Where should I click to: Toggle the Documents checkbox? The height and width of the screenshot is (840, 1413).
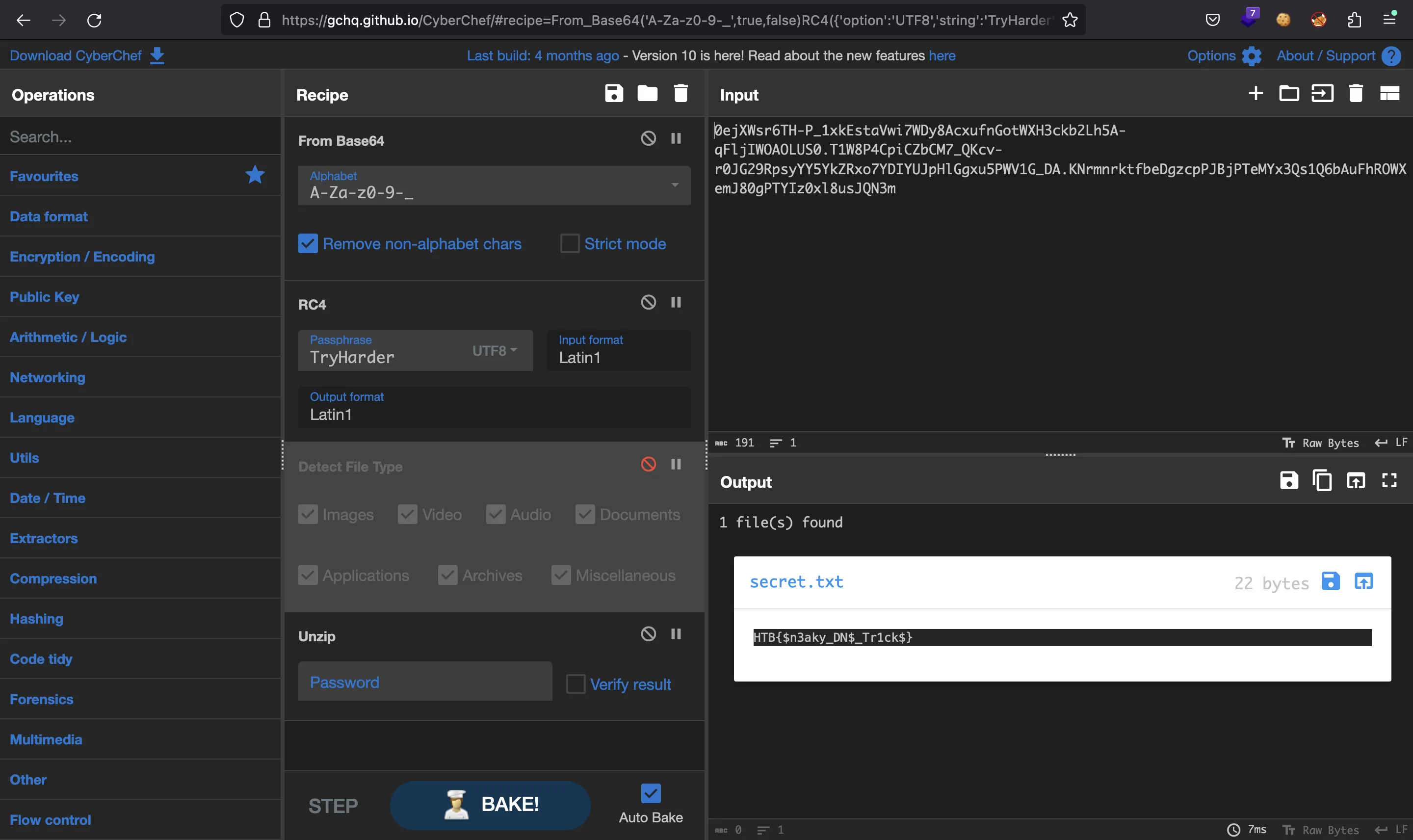click(585, 515)
